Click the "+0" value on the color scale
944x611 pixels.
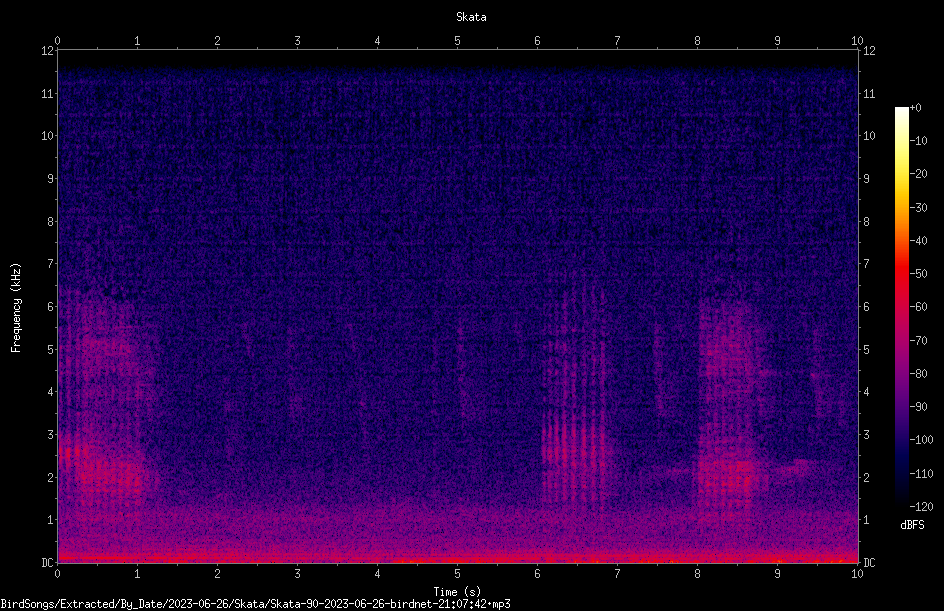tap(915, 108)
